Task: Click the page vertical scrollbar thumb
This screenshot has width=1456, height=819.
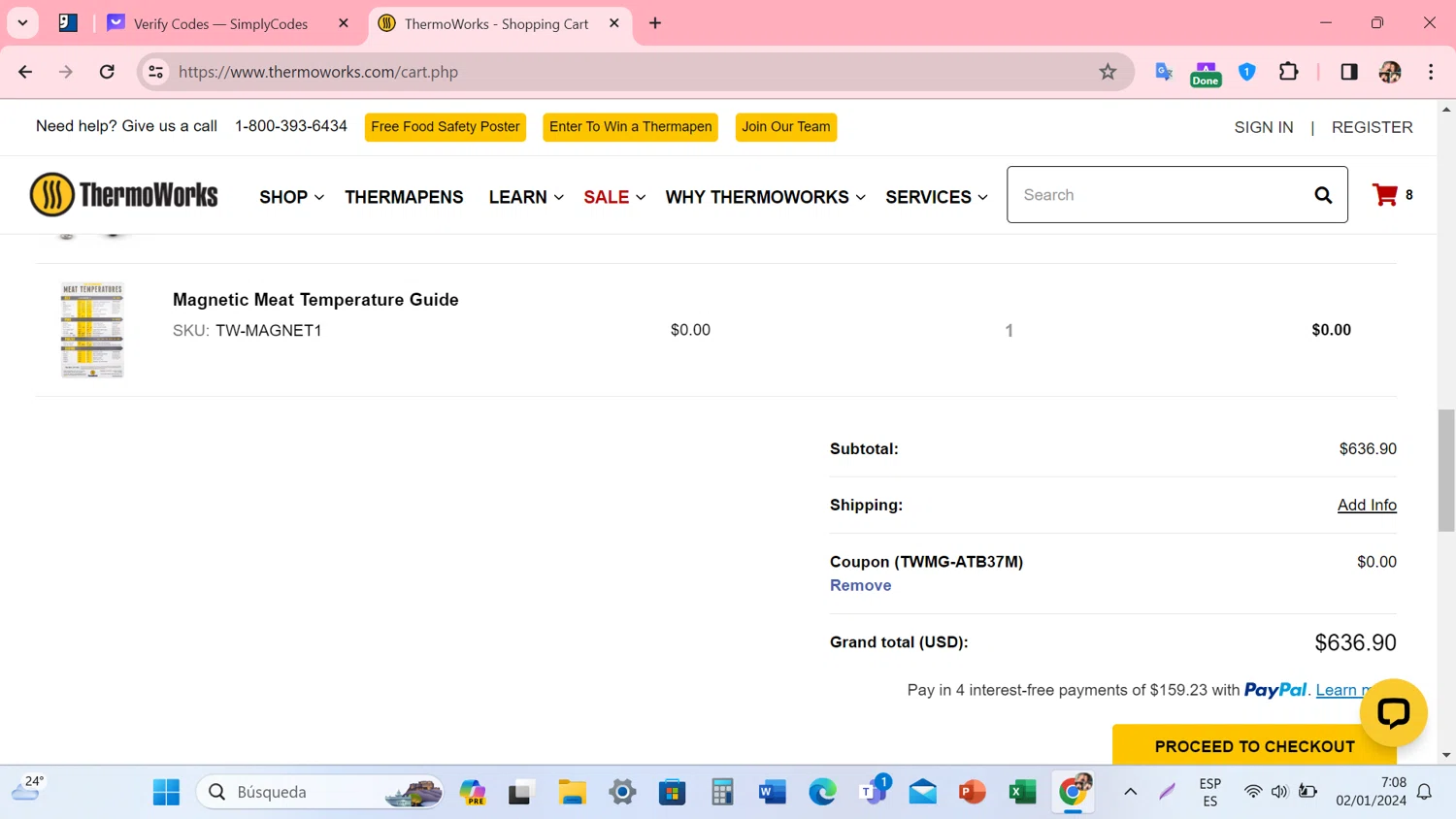Action: pyautogui.click(x=1446, y=471)
